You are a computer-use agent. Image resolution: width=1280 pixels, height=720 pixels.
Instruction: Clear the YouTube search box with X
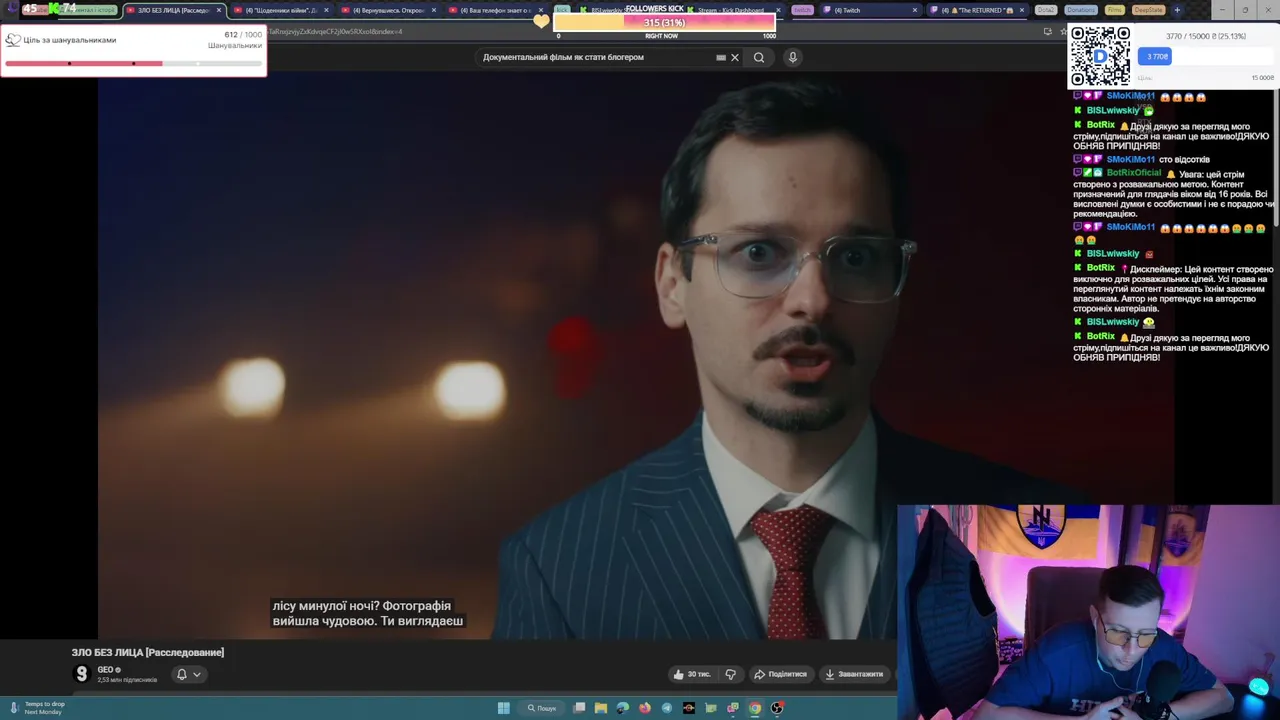pyautogui.click(x=735, y=57)
